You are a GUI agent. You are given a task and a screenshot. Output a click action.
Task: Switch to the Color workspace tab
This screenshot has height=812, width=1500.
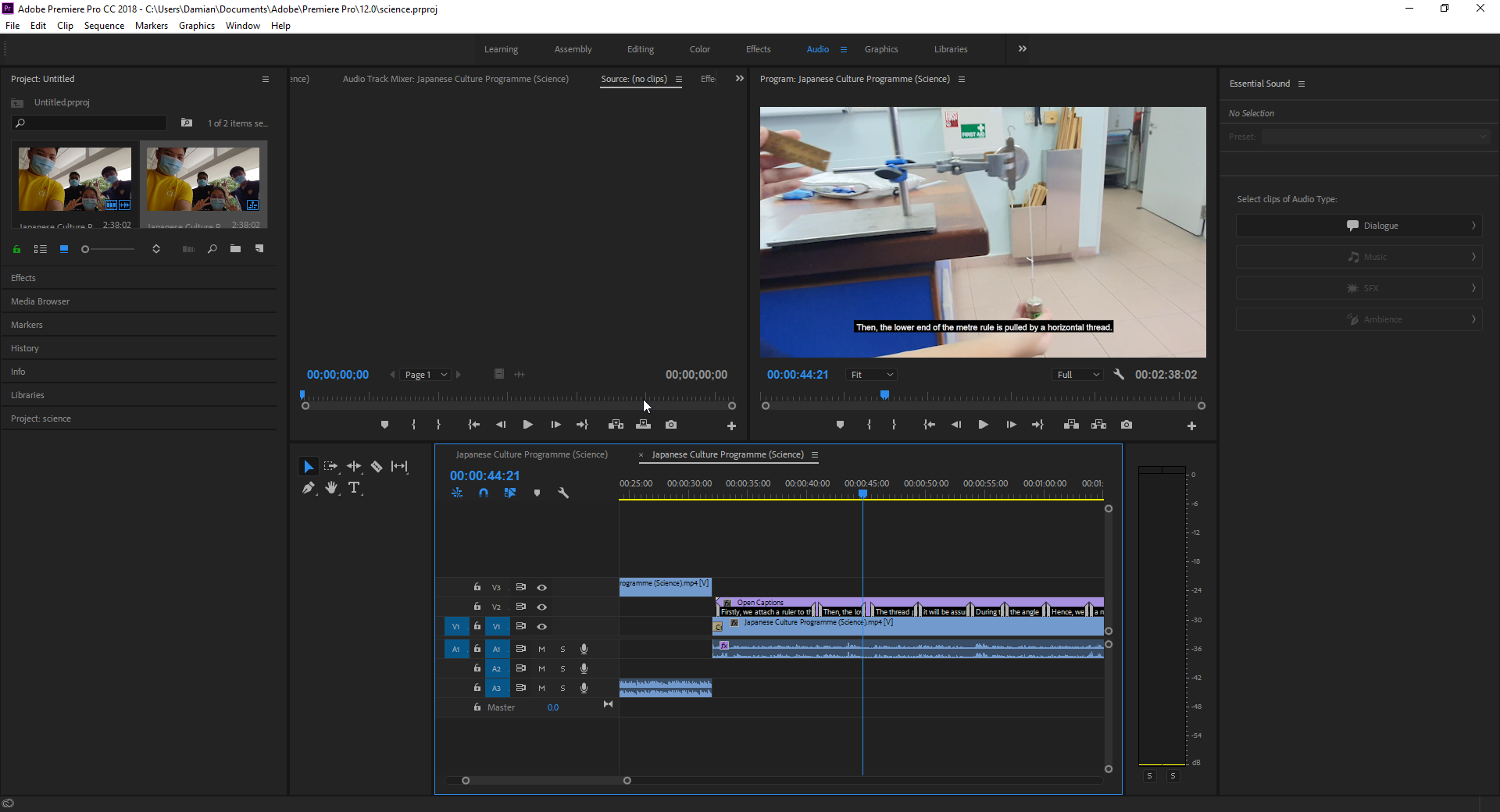[699, 49]
